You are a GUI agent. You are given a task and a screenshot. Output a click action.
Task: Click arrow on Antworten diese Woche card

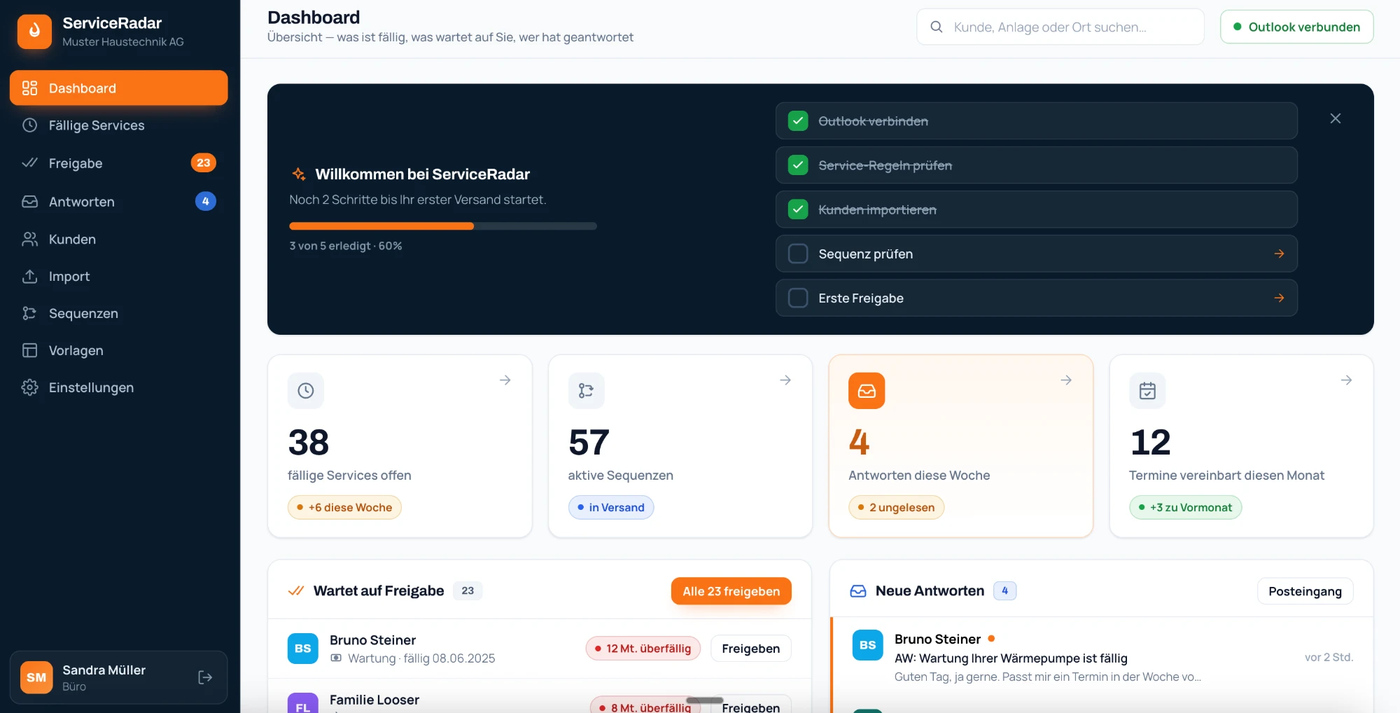(x=1066, y=380)
